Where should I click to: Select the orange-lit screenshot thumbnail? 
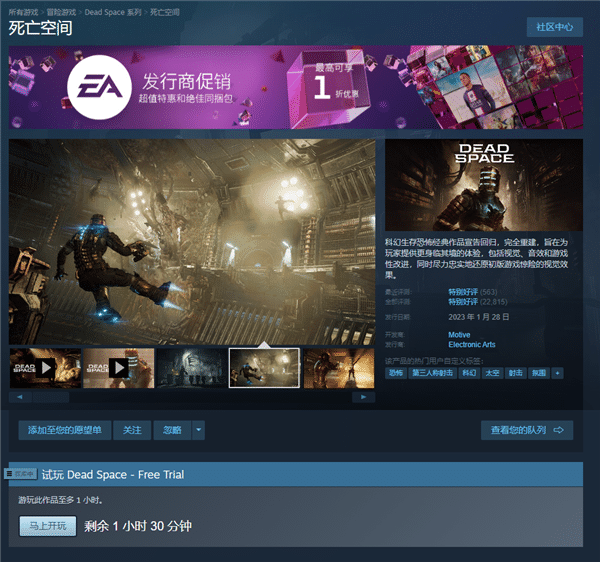pyautogui.click(x=339, y=368)
